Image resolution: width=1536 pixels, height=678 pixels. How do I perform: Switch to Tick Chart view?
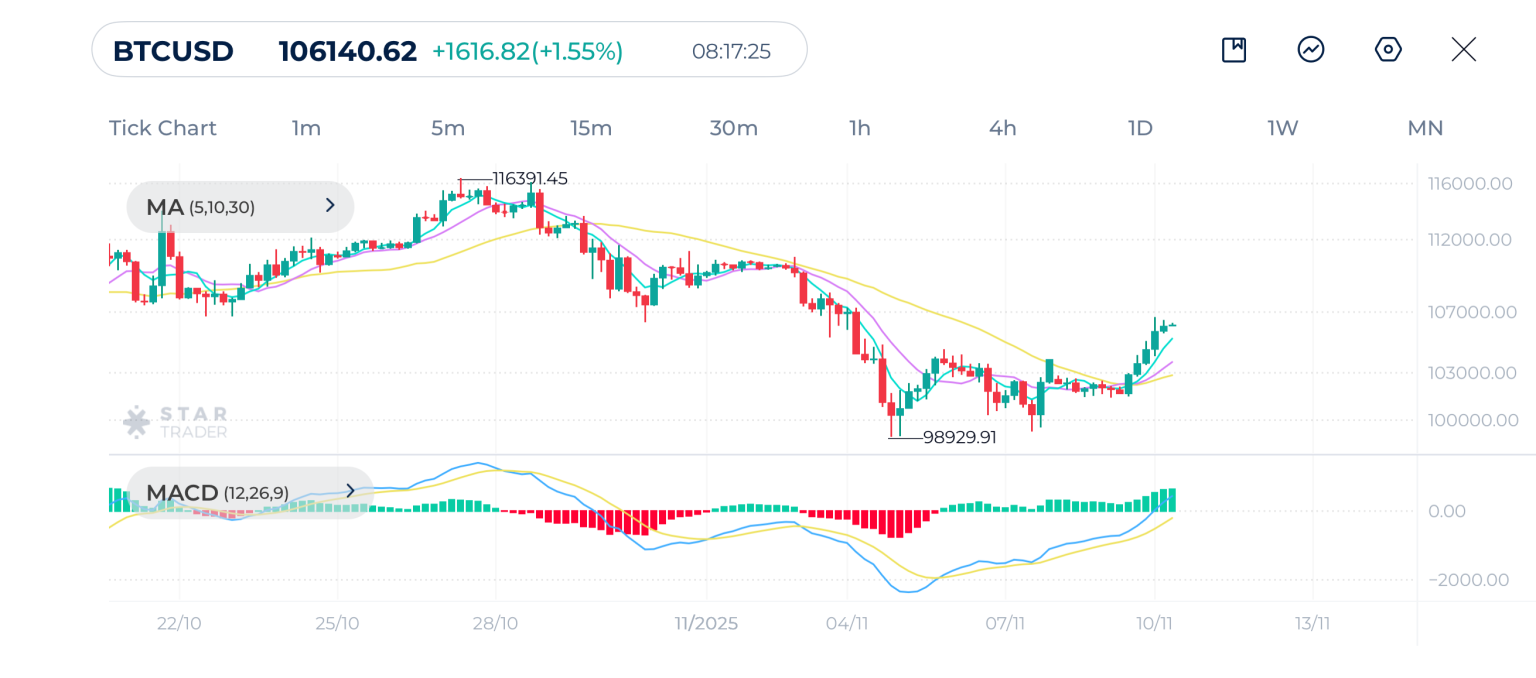[x=162, y=128]
